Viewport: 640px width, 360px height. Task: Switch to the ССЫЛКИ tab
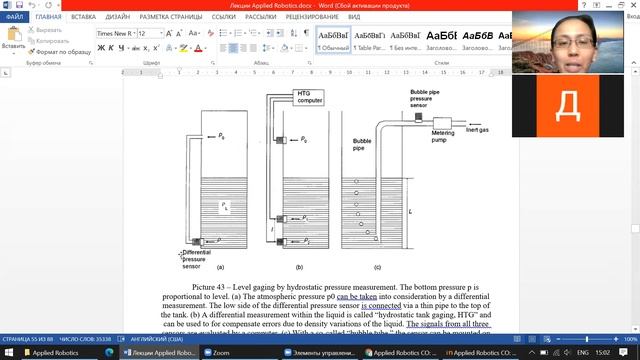point(224,17)
